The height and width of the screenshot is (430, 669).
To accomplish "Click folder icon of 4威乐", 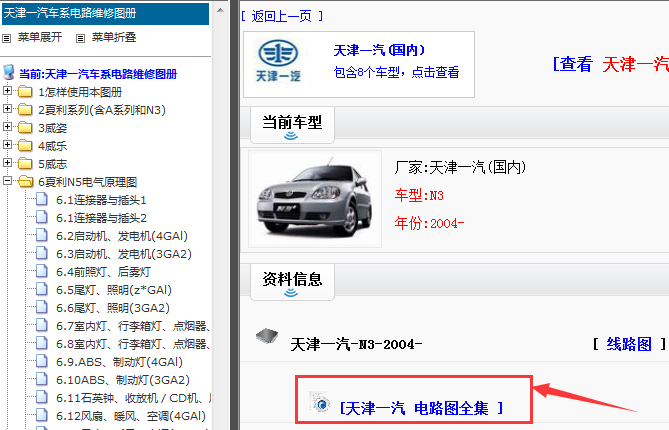I will click(x=25, y=145).
